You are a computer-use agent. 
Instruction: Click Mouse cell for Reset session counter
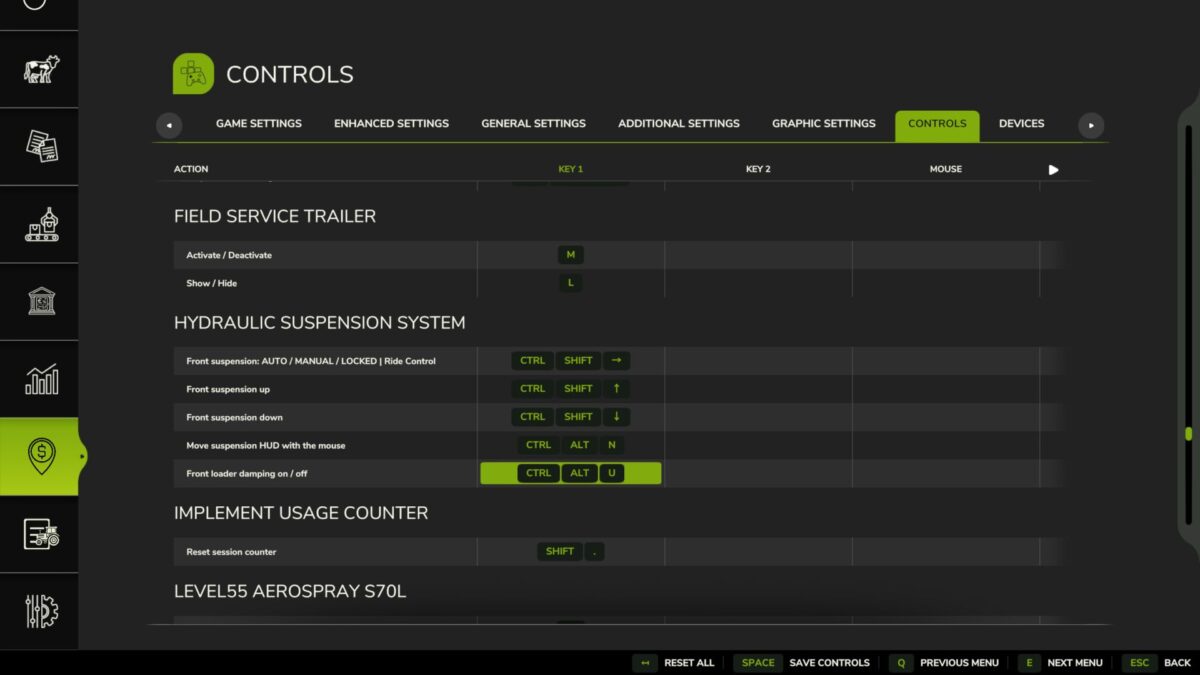pyautogui.click(x=945, y=552)
